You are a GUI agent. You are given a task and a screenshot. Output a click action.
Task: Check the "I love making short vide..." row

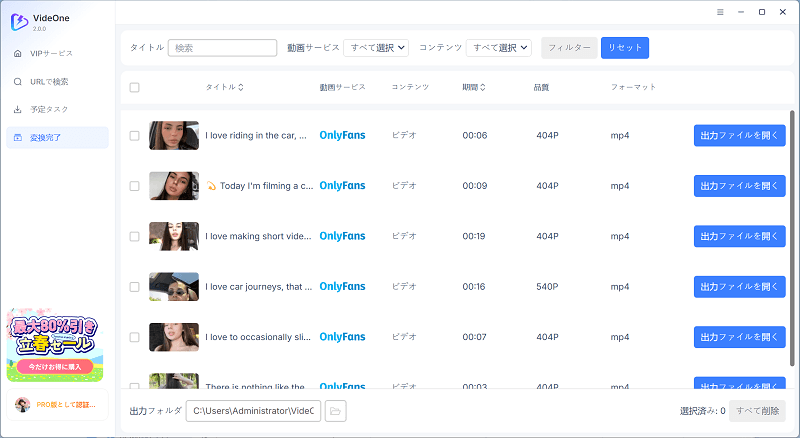point(134,236)
